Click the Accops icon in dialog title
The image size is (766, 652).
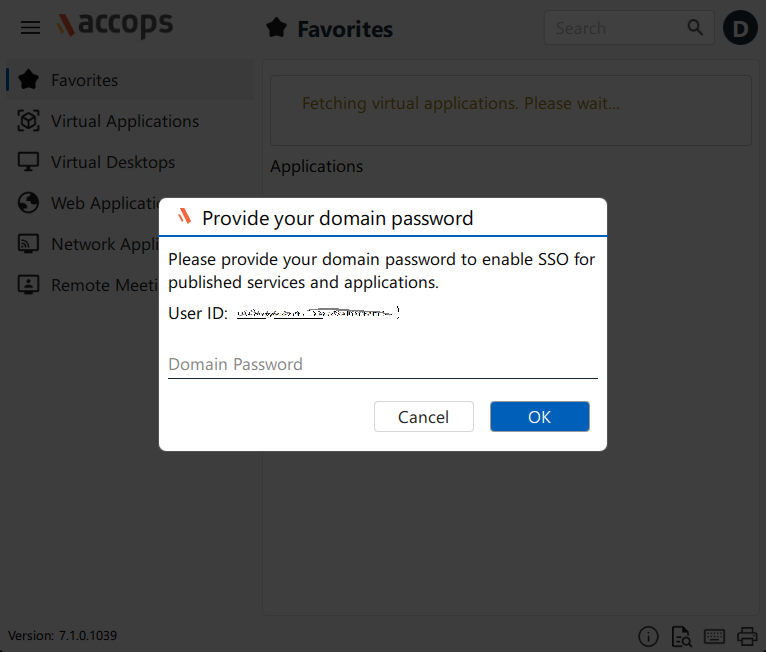pos(184,216)
